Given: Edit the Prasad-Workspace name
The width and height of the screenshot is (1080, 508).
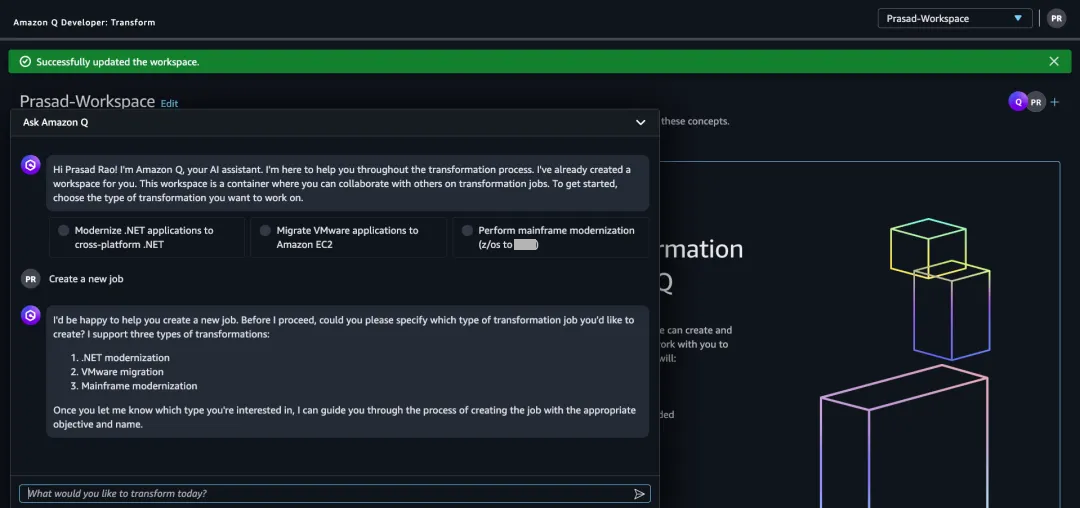Looking at the screenshot, I should click(x=169, y=104).
